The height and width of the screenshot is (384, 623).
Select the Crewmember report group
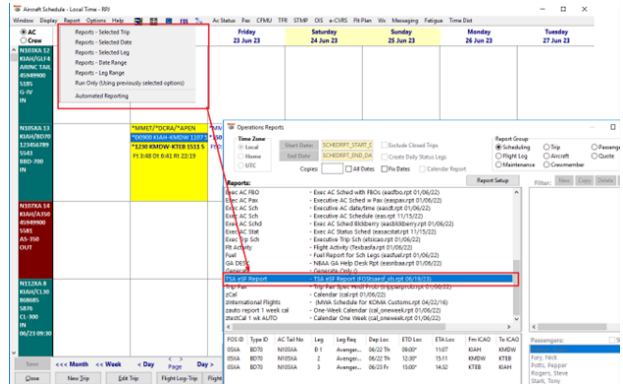(546, 165)
